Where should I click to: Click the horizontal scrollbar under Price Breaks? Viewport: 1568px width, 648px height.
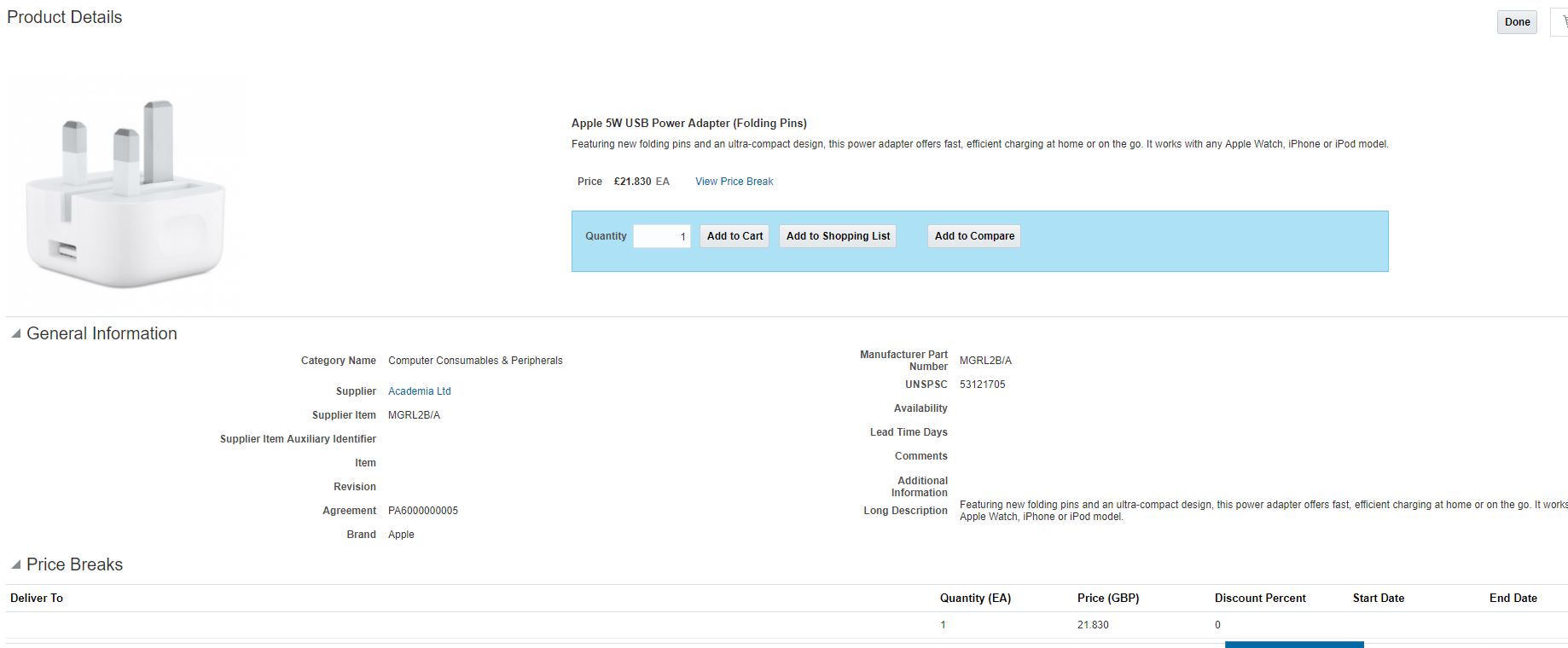click(x=1294, y=645)
